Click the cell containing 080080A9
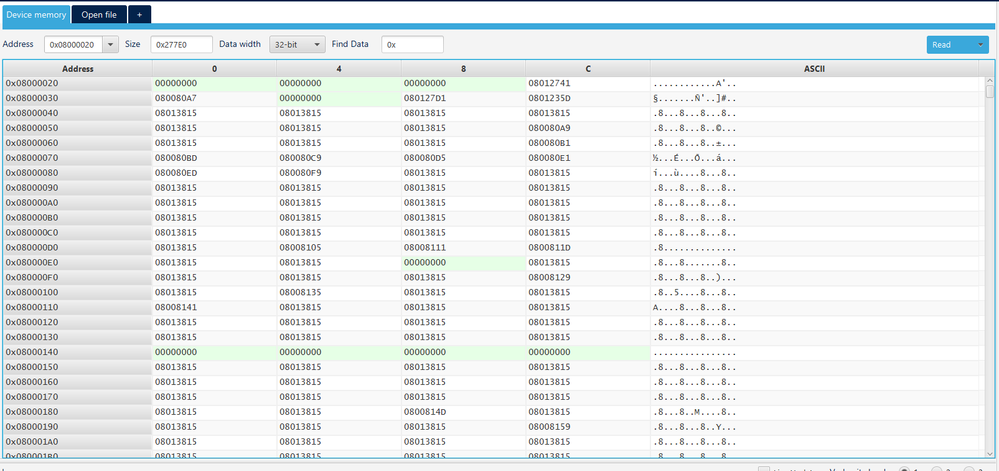Image resolution: width=999 pixels, height=471 pixels. (588, 128)
